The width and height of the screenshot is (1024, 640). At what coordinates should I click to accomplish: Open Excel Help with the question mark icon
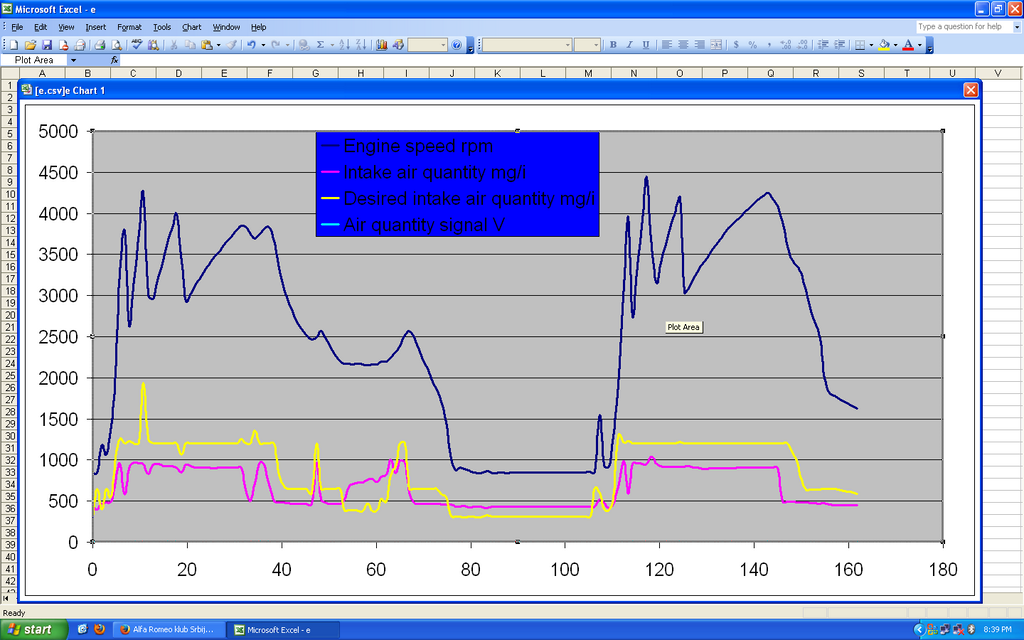click(456, 44)
